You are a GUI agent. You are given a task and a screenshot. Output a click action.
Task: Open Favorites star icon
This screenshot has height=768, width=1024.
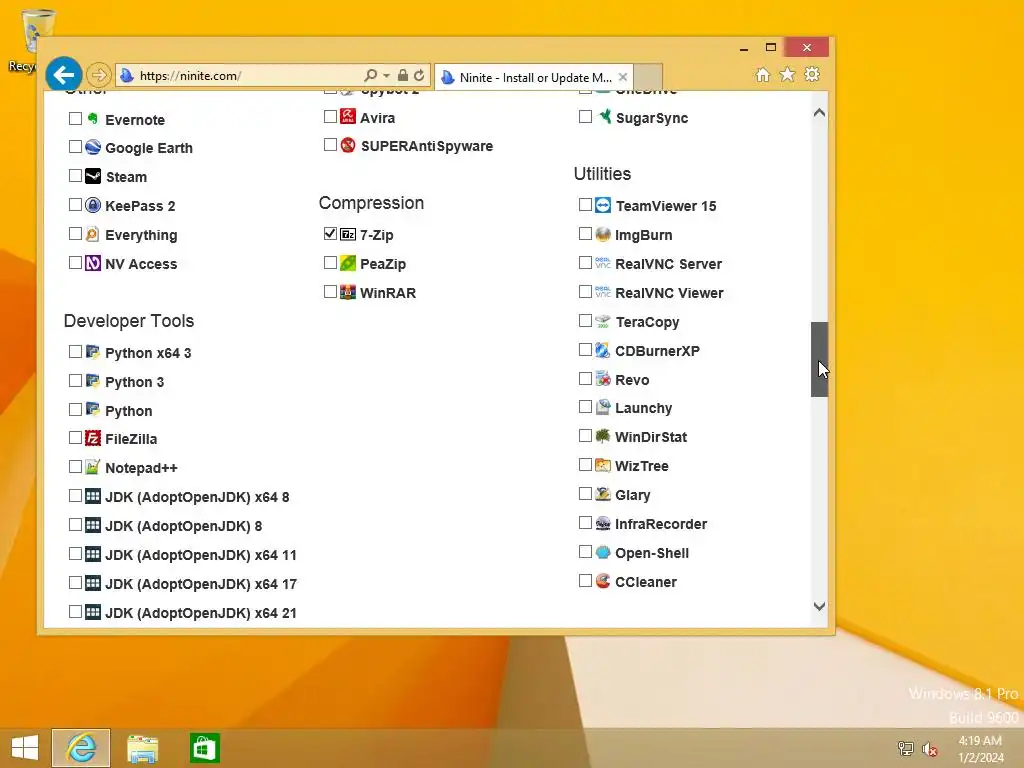(x=788, y=74)
